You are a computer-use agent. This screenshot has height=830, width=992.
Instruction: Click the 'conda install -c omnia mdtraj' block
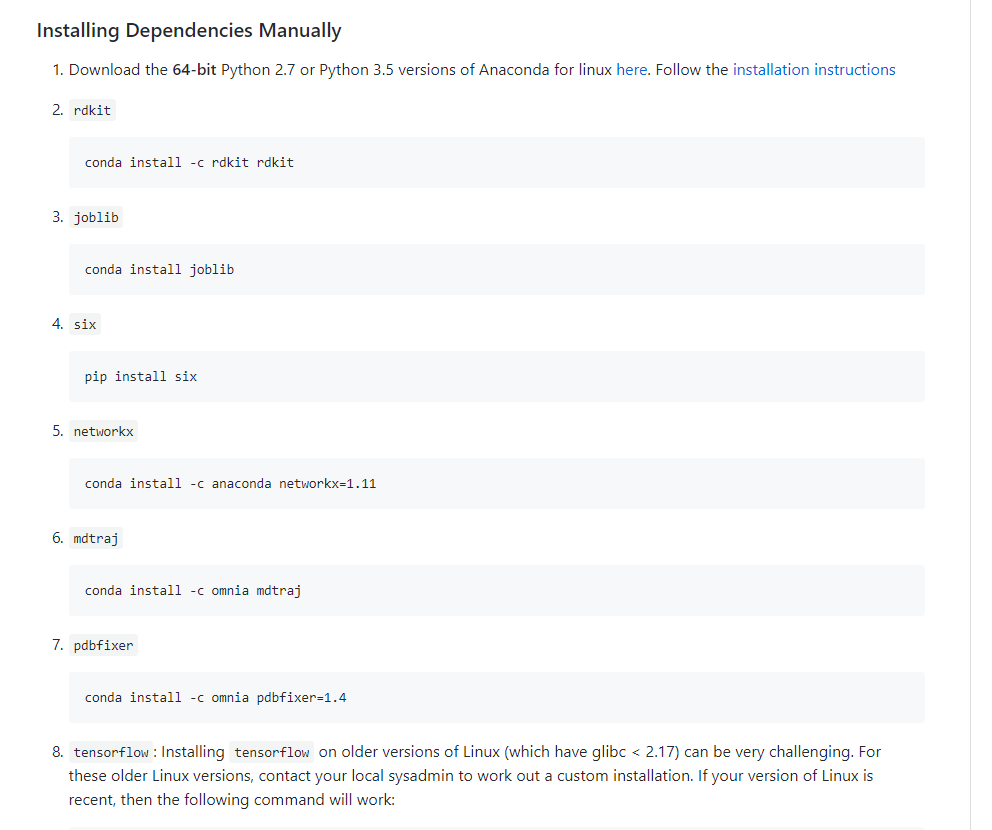click(x=497, y=590)
